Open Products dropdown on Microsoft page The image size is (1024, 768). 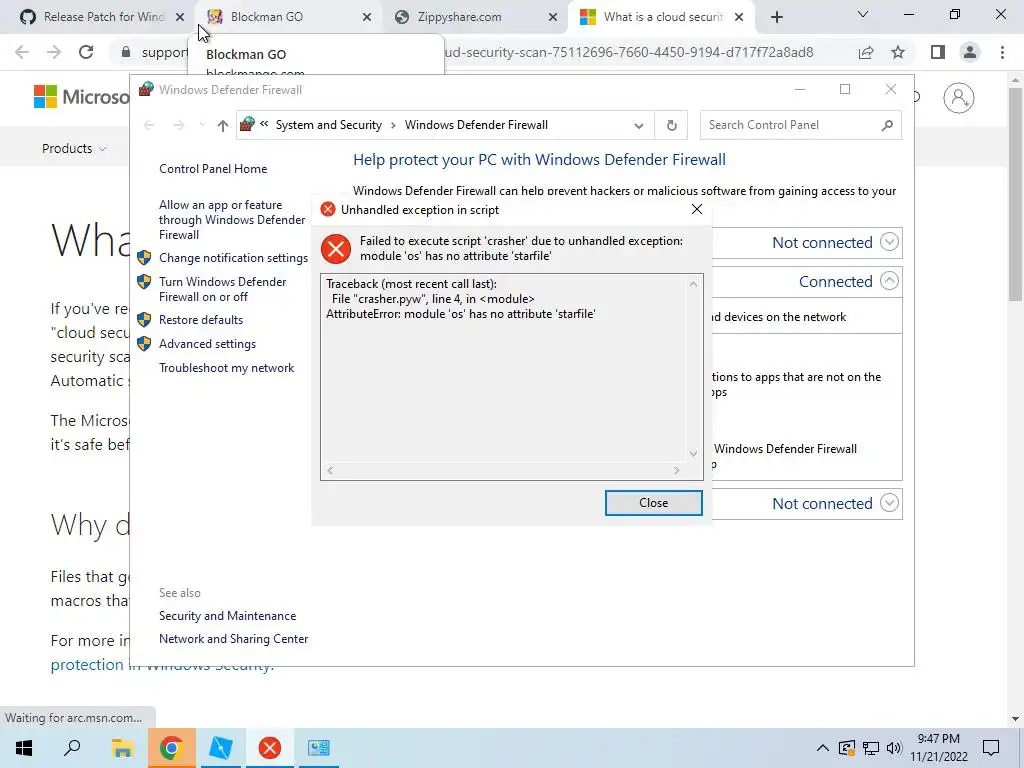[74, 149]
